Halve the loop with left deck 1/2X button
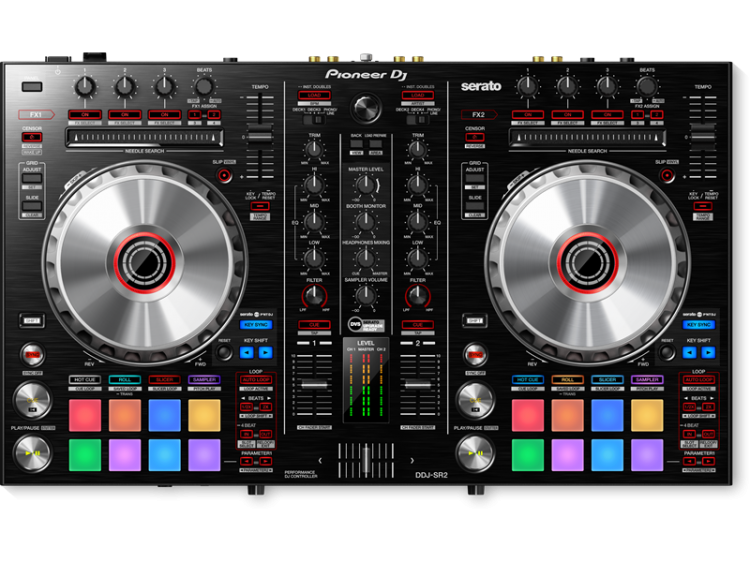The height and width of the screenshot is (562, 750). (246, 407)
